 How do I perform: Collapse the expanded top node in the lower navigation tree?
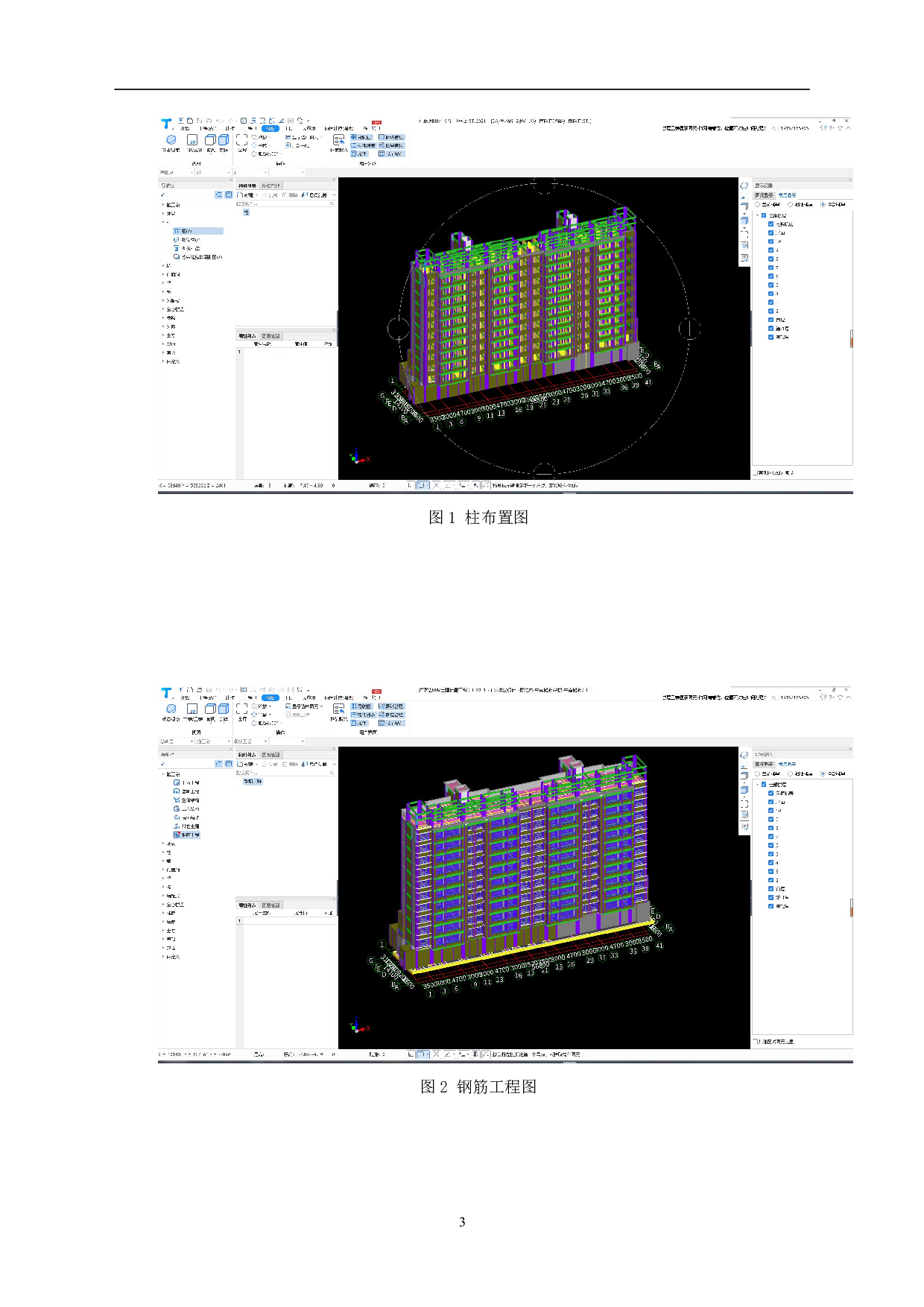point(163,774)
